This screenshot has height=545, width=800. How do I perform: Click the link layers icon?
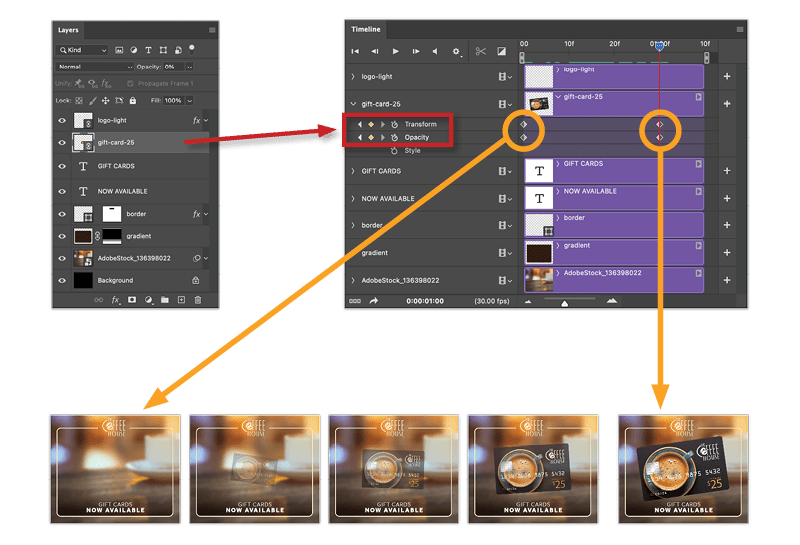[98, 300]
